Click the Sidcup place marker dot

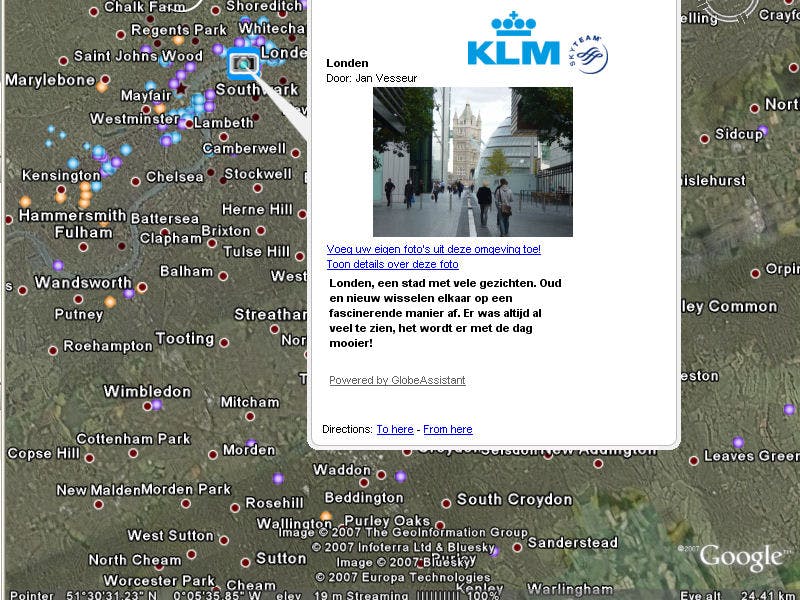tap(705, 139)
